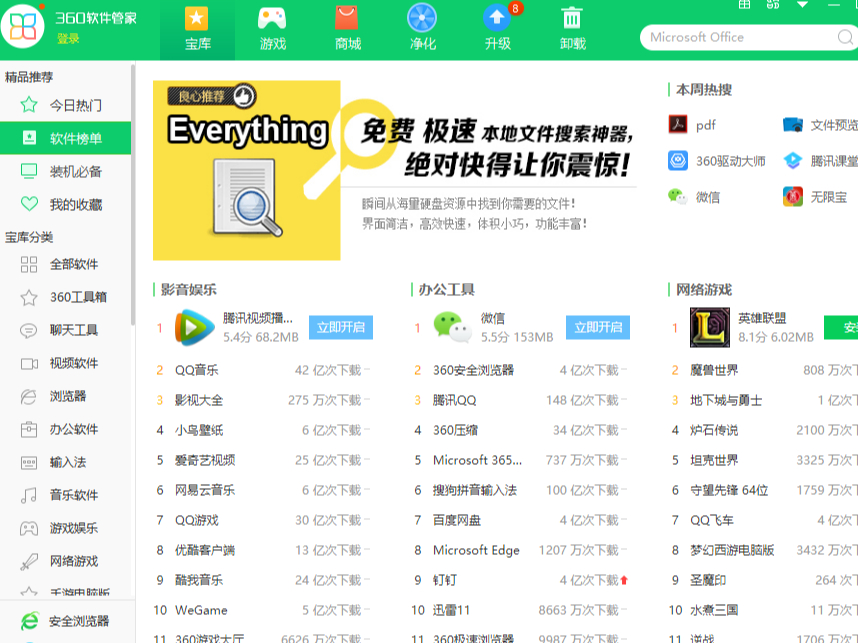Launch 安全浏览器 from its green e icon
Image resolution: width=858 pixels, height=643 pixels.
coord(30,621)
